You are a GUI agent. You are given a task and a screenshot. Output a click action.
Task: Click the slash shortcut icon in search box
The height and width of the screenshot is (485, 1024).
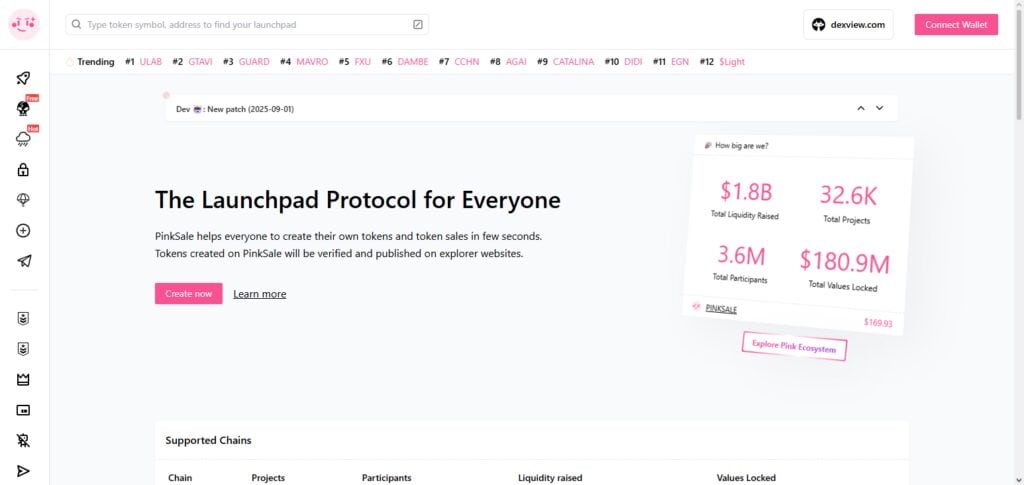(x=418, y=25)
